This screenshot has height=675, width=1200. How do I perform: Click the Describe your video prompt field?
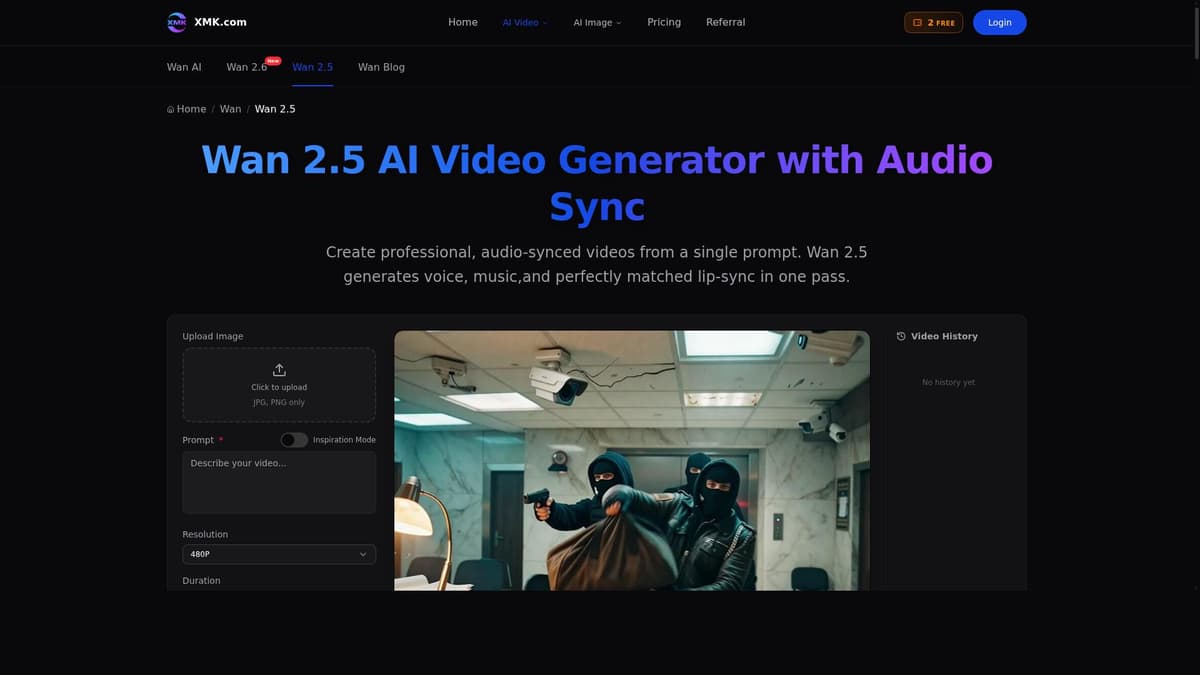279,482
